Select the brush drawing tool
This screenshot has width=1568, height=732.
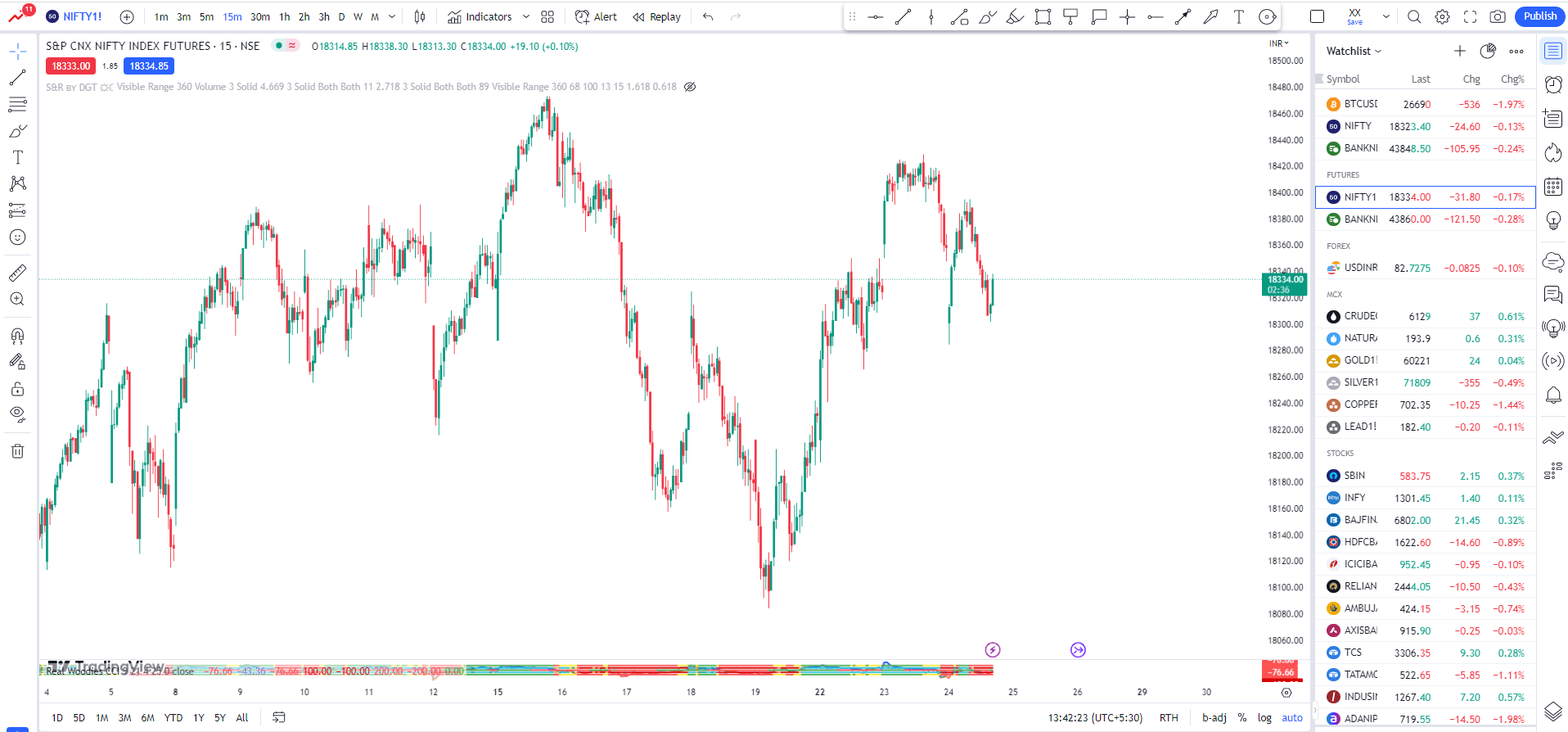(x=17, y=131)
